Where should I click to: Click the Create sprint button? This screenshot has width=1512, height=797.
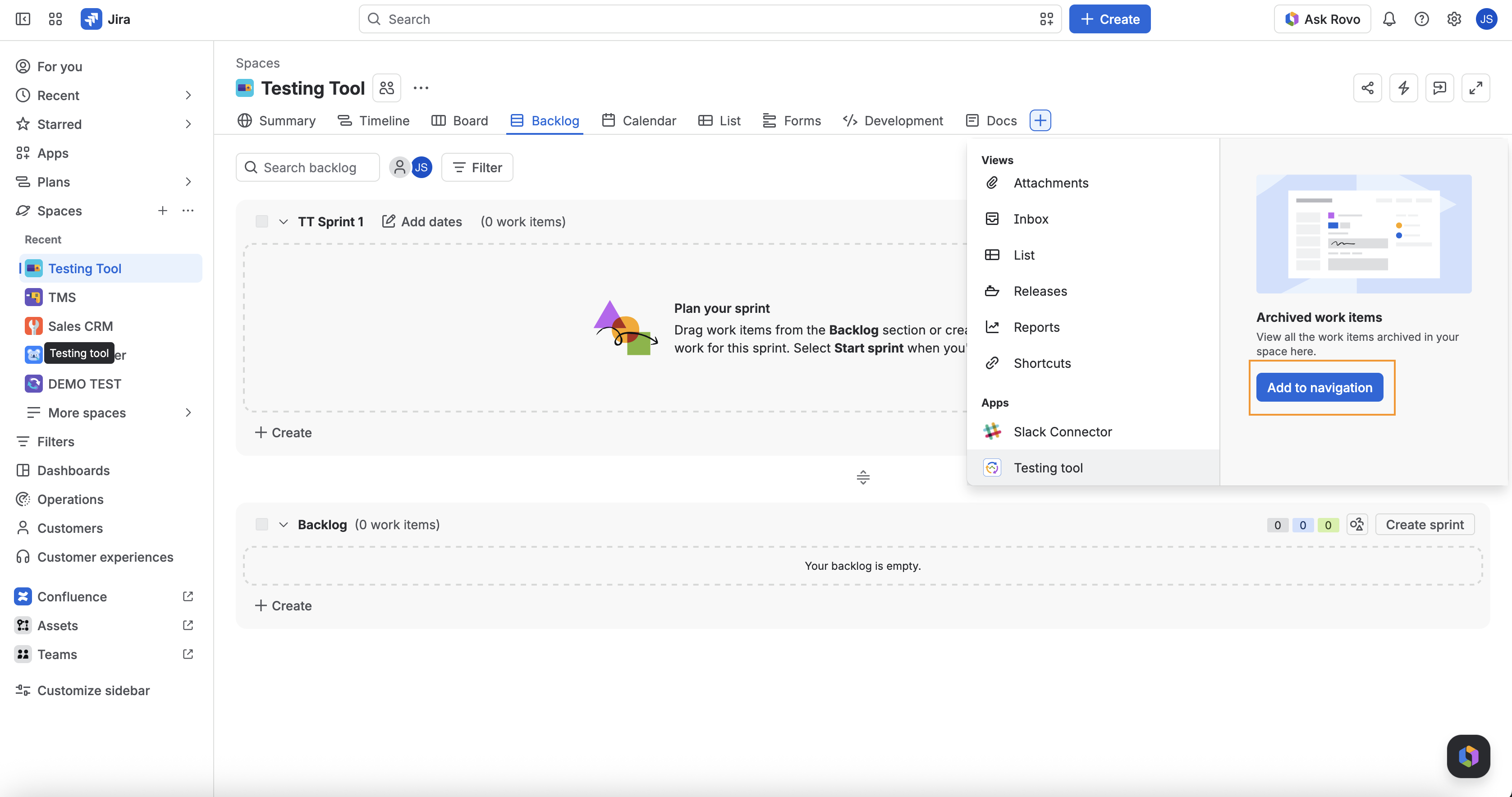click(x=1425, y=524)
